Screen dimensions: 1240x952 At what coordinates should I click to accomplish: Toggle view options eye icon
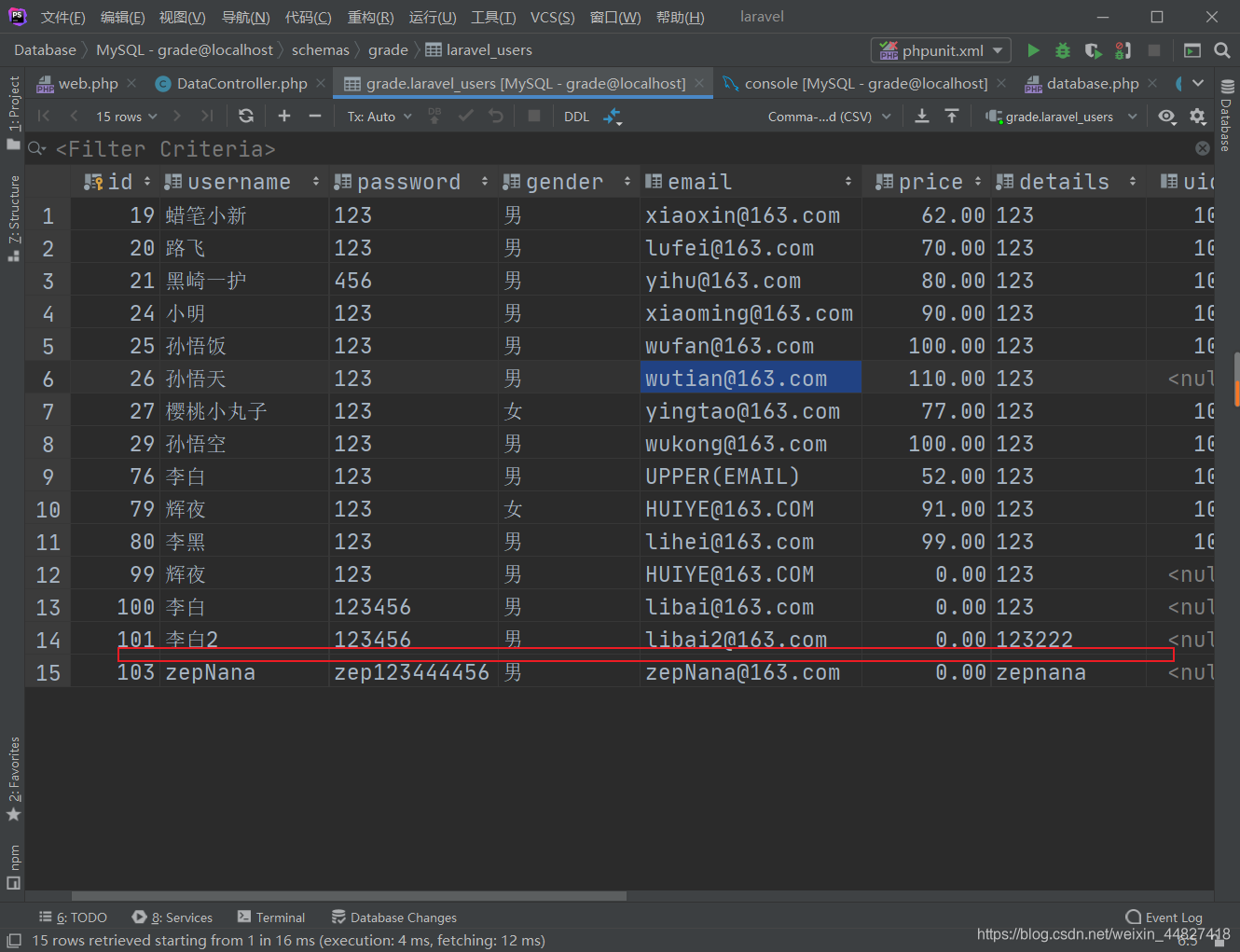click(x=1167, y=116)
